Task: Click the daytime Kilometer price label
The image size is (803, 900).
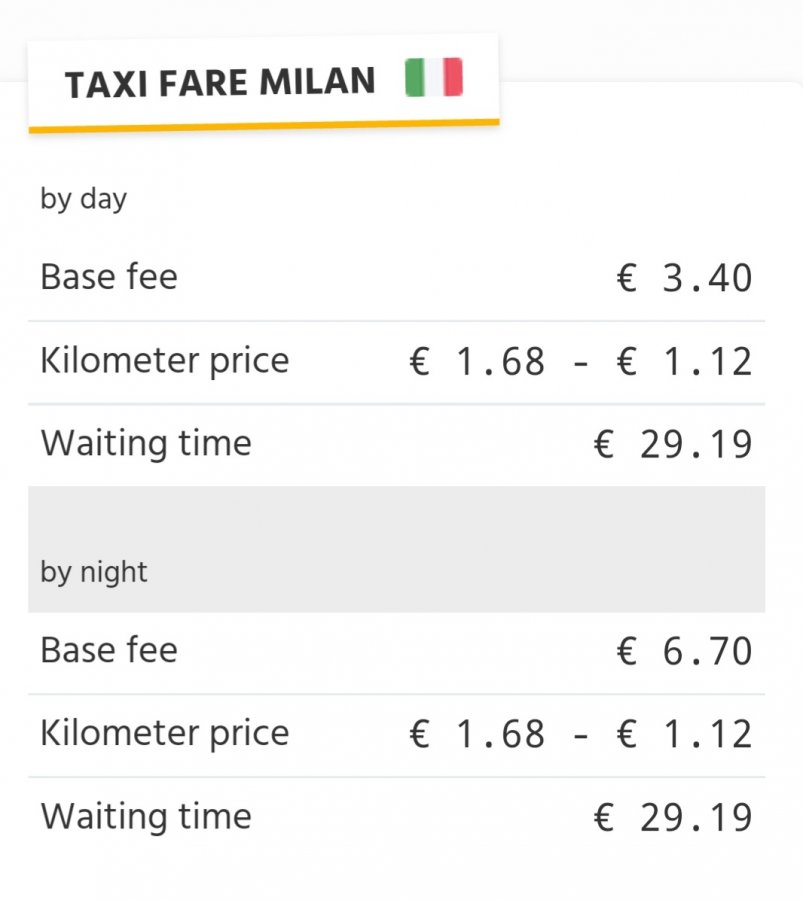Action: [164, 360]
